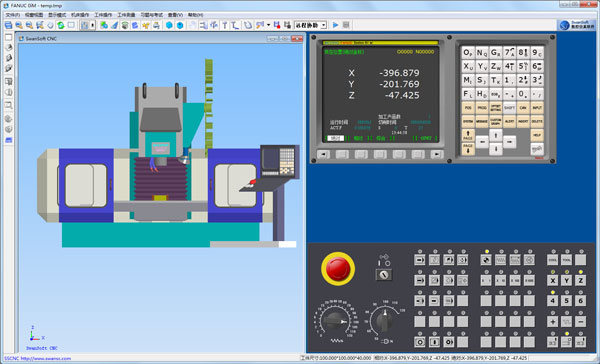Click the PAGE up key

[x=468, y=135]
